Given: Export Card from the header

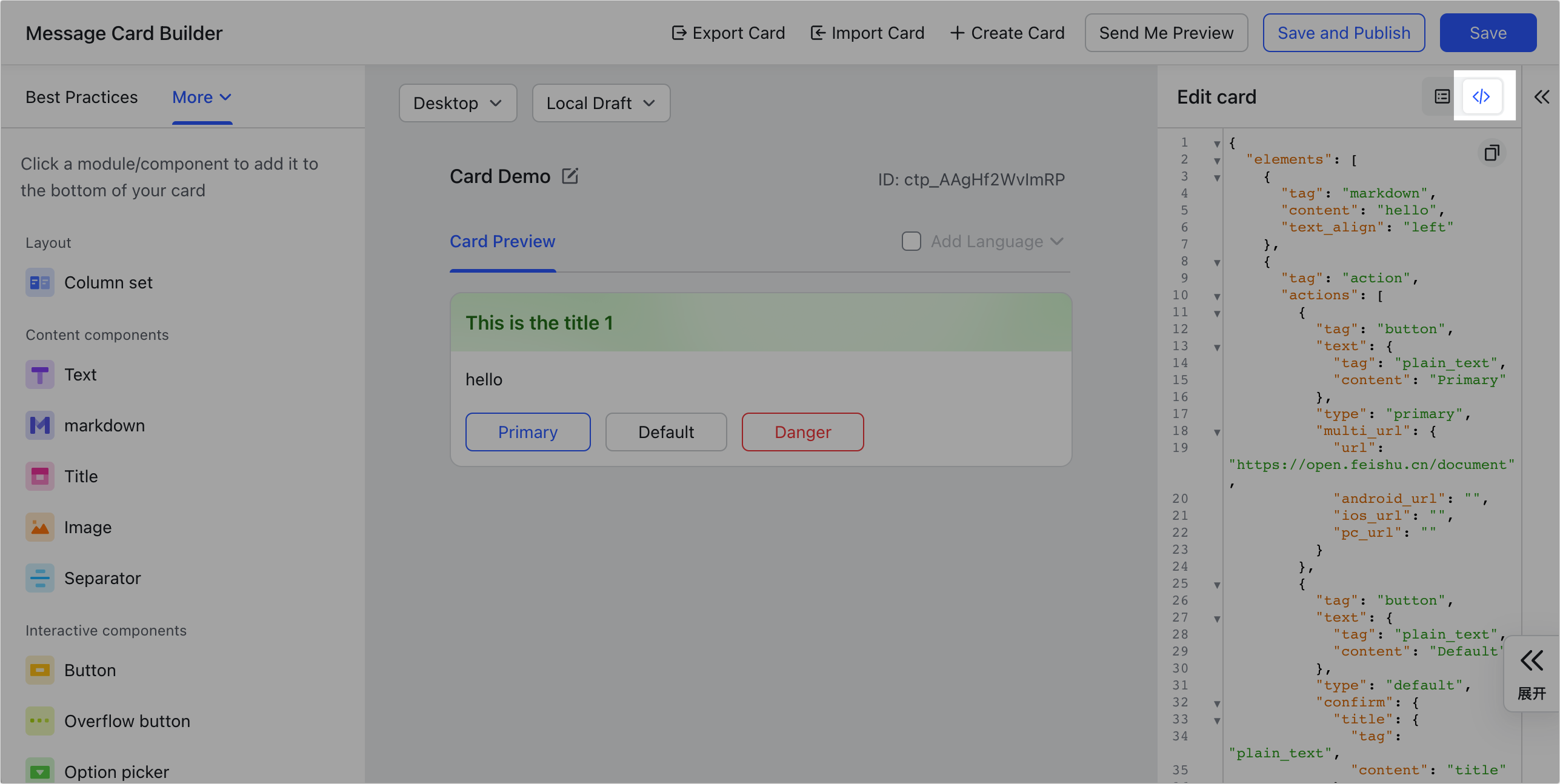Looking at the screenshot, I should pyautogui.click(x=728, y=33).
